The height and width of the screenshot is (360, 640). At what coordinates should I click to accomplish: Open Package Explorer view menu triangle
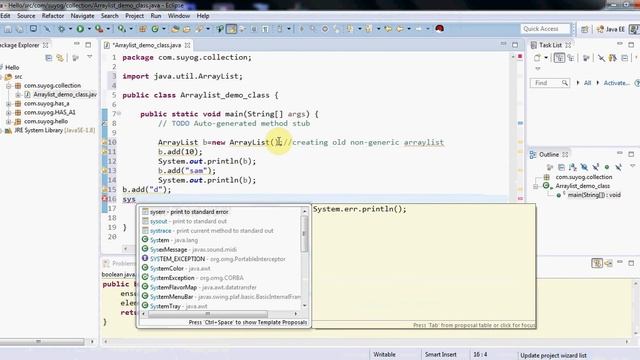pos(89,57)
